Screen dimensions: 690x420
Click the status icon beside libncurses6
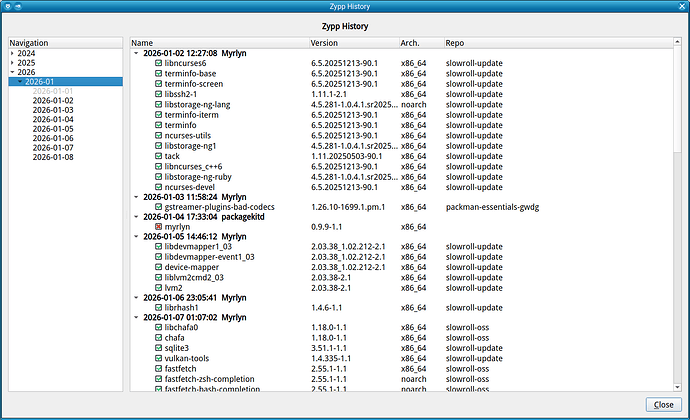(158, 63)
